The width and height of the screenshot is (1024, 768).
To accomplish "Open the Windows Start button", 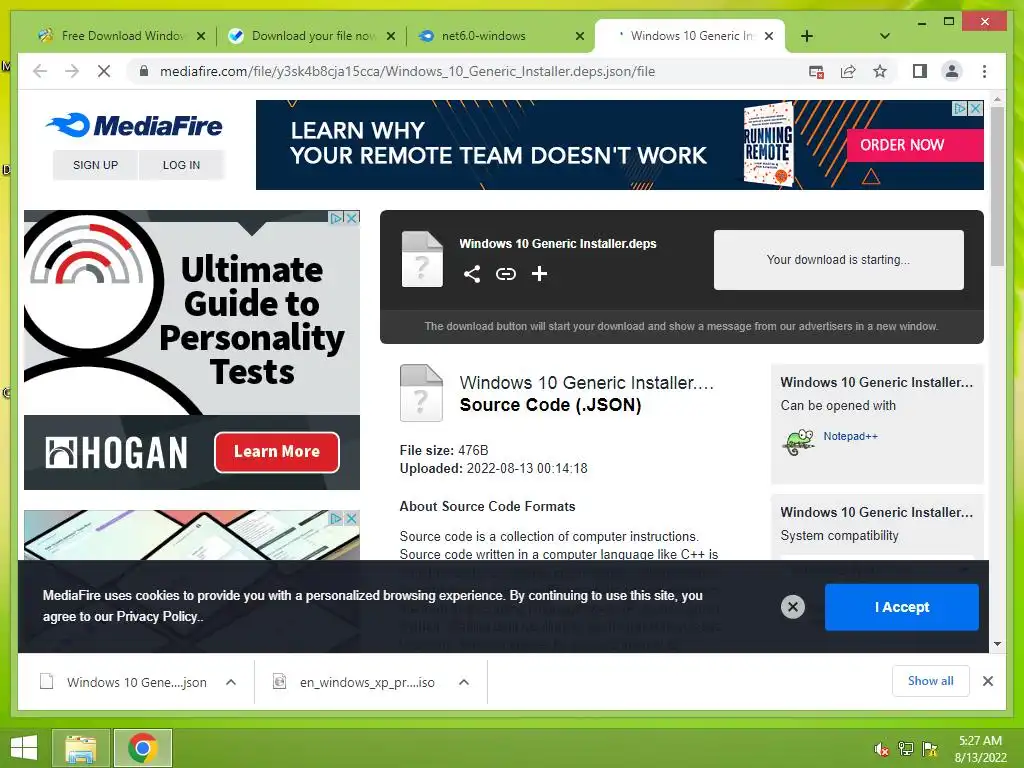I will pyautogui.click(x=24, y=748).
